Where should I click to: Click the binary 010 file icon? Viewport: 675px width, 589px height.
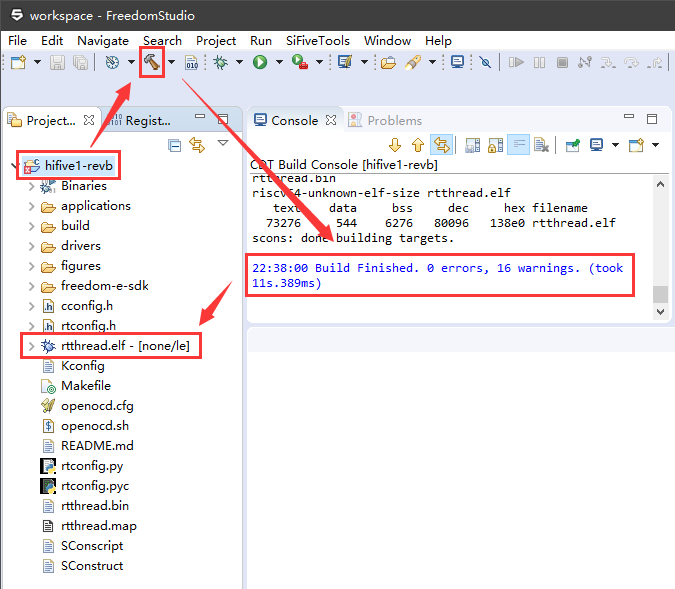click(192, 63)
